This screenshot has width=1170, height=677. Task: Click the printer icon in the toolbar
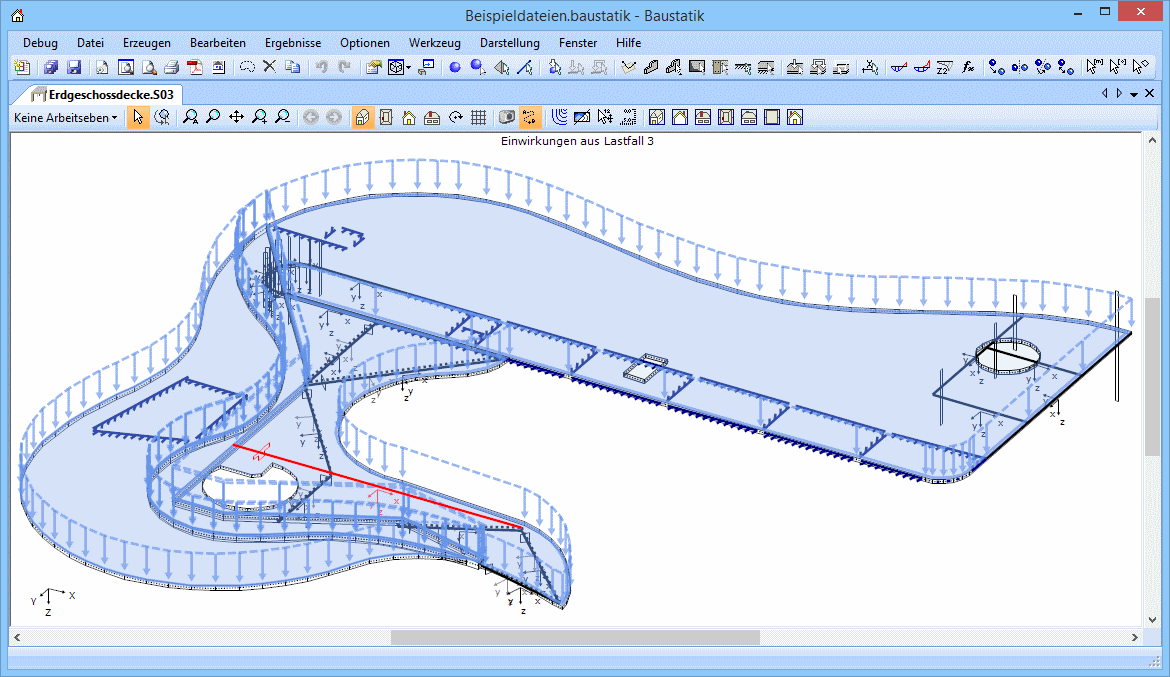point(171,68)
